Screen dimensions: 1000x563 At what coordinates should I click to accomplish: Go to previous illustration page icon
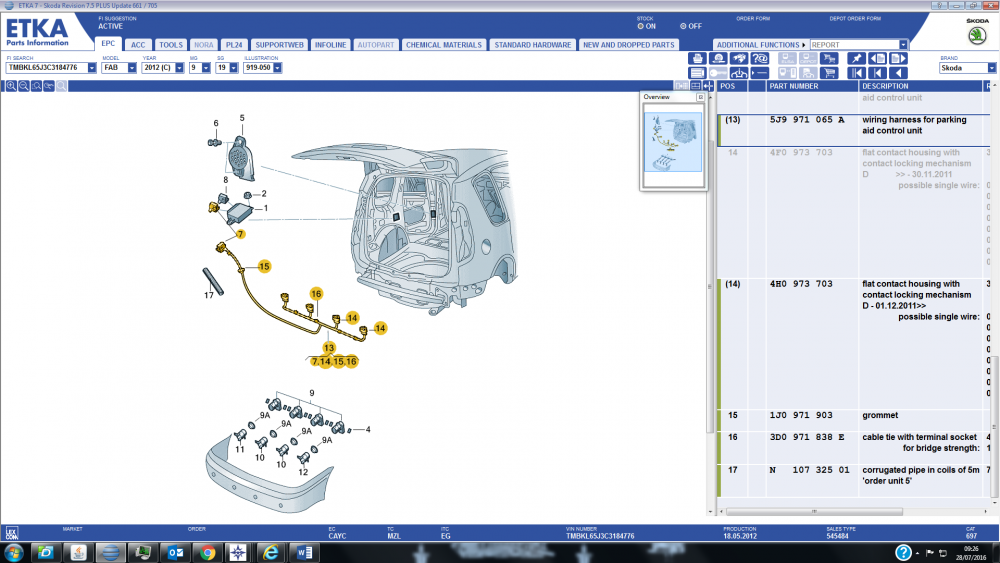pos(878,58)
